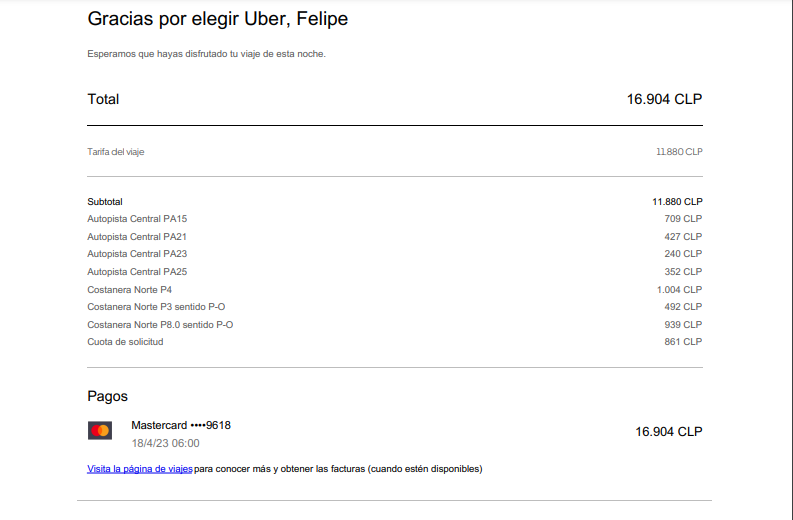Viewport: 793px width, 520px height.
Task: Click the Mastercard logo icon
Action: coord(99,431)
